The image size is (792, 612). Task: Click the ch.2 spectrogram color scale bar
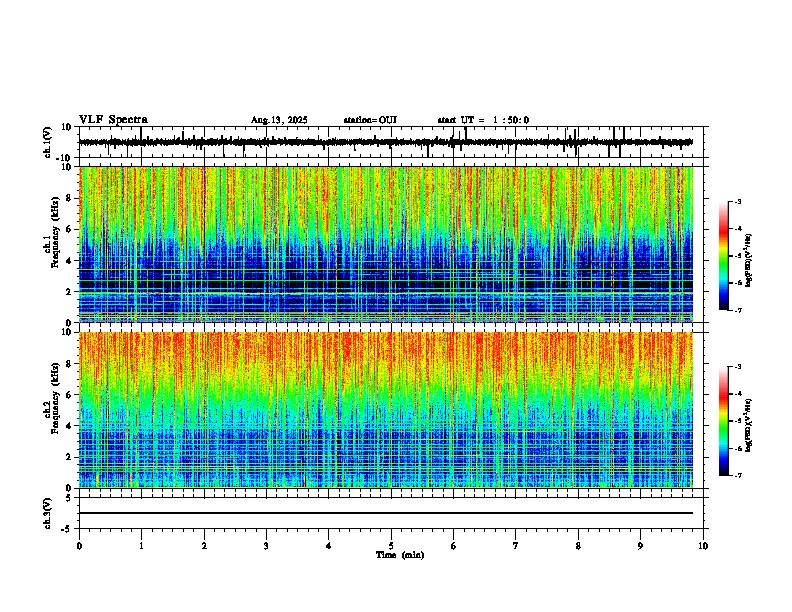[723, 421]
